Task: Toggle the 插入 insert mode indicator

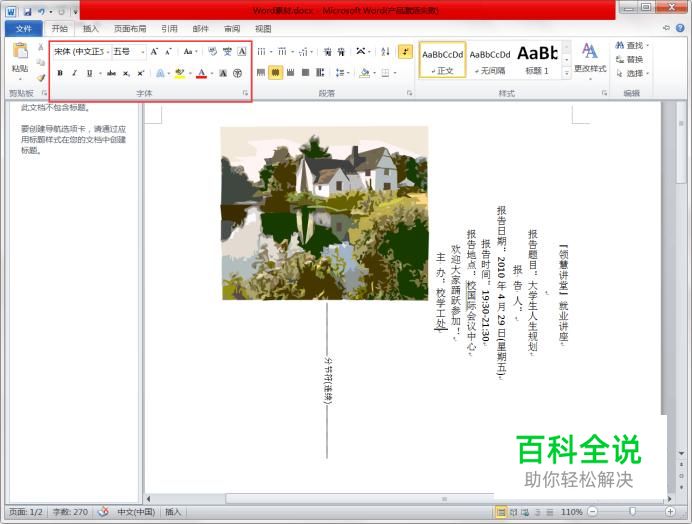Action: [173, 512]
